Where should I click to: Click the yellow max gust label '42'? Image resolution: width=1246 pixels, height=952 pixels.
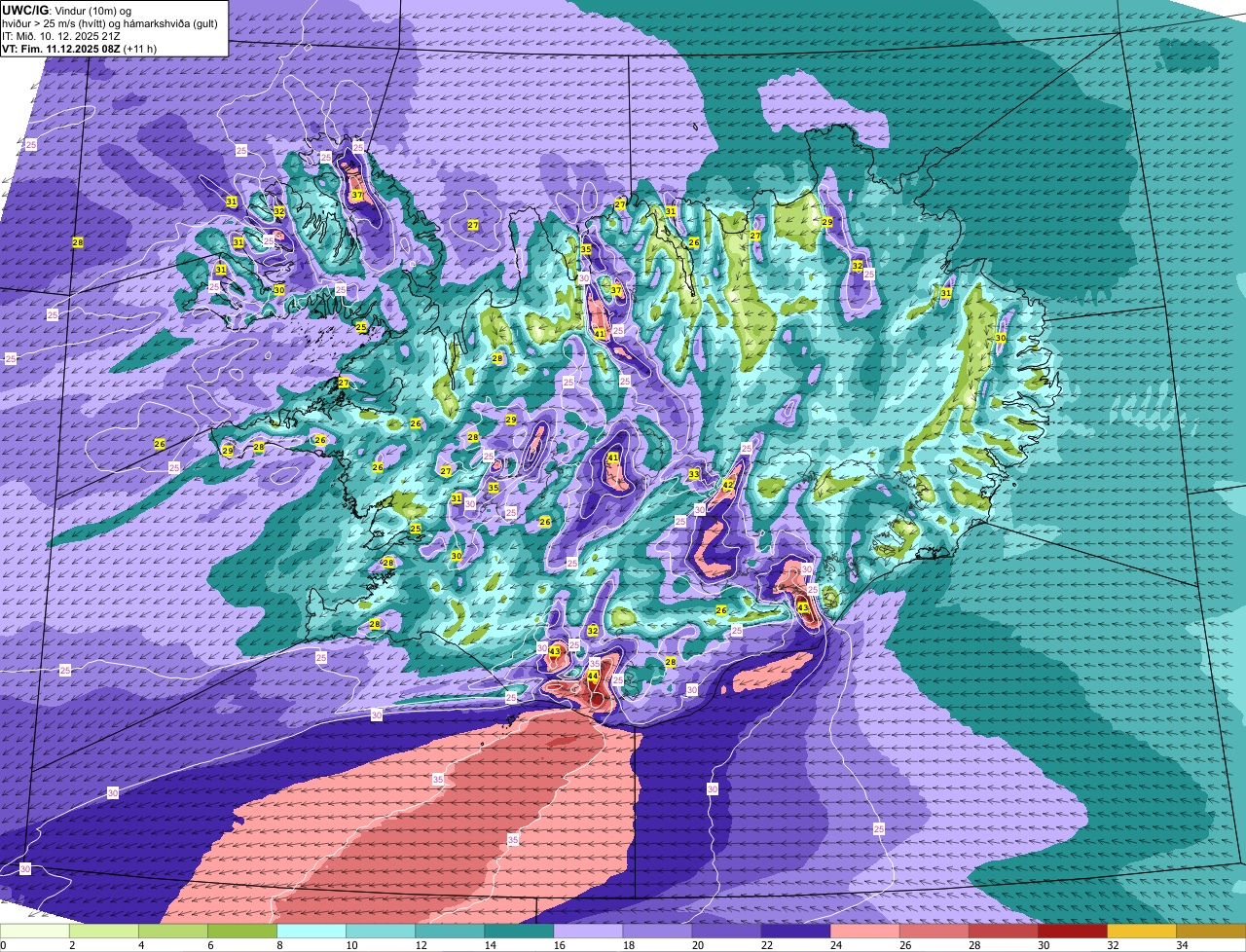(728, 485)
